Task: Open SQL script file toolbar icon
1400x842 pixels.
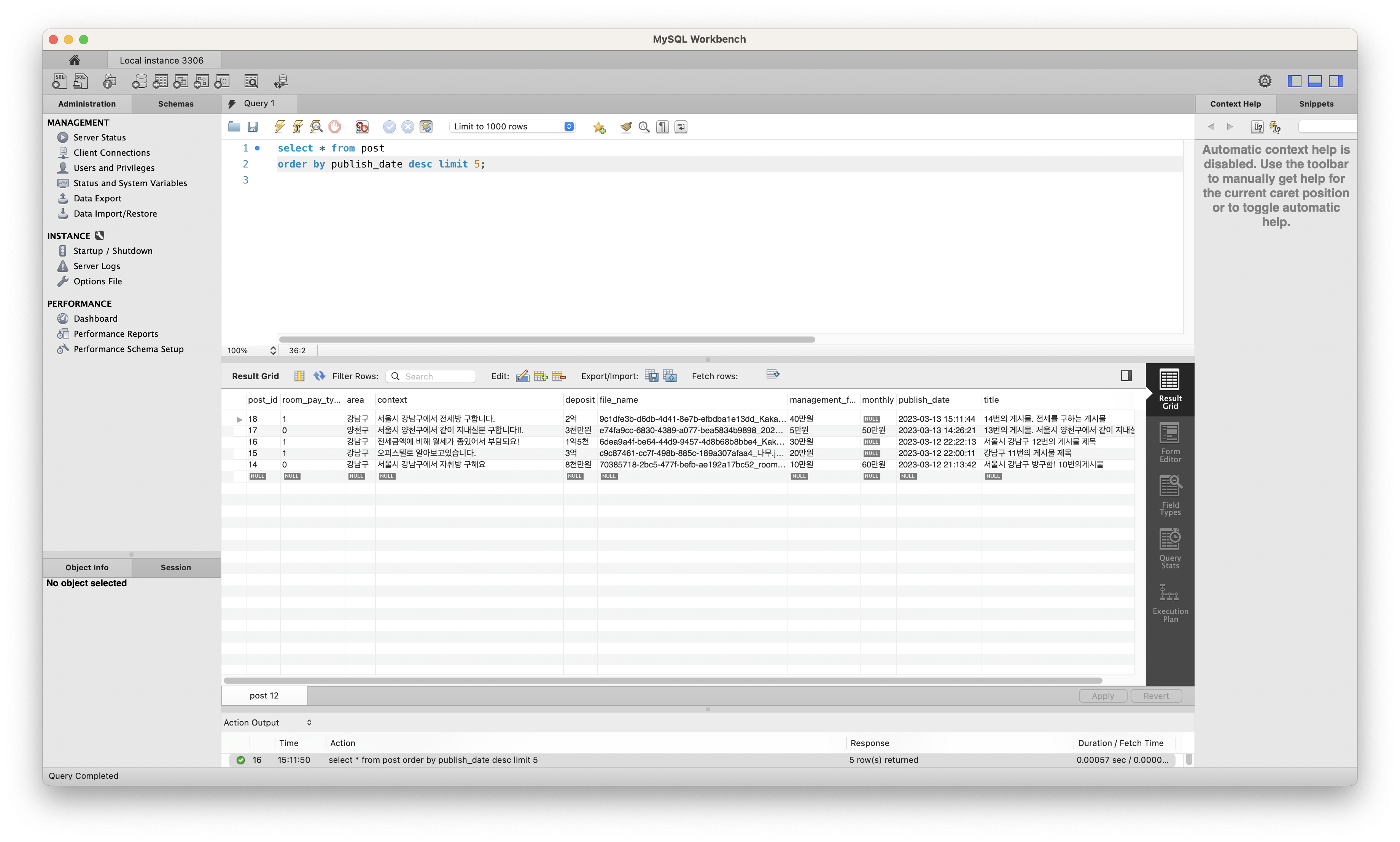Action: [81, 81]
